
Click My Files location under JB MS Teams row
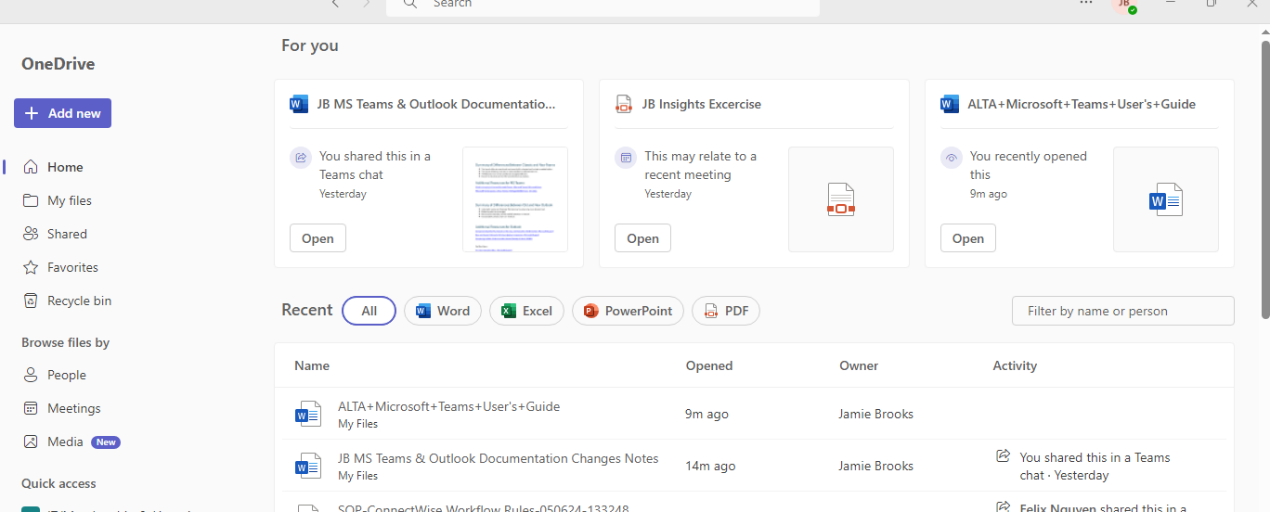pos(358,476)
